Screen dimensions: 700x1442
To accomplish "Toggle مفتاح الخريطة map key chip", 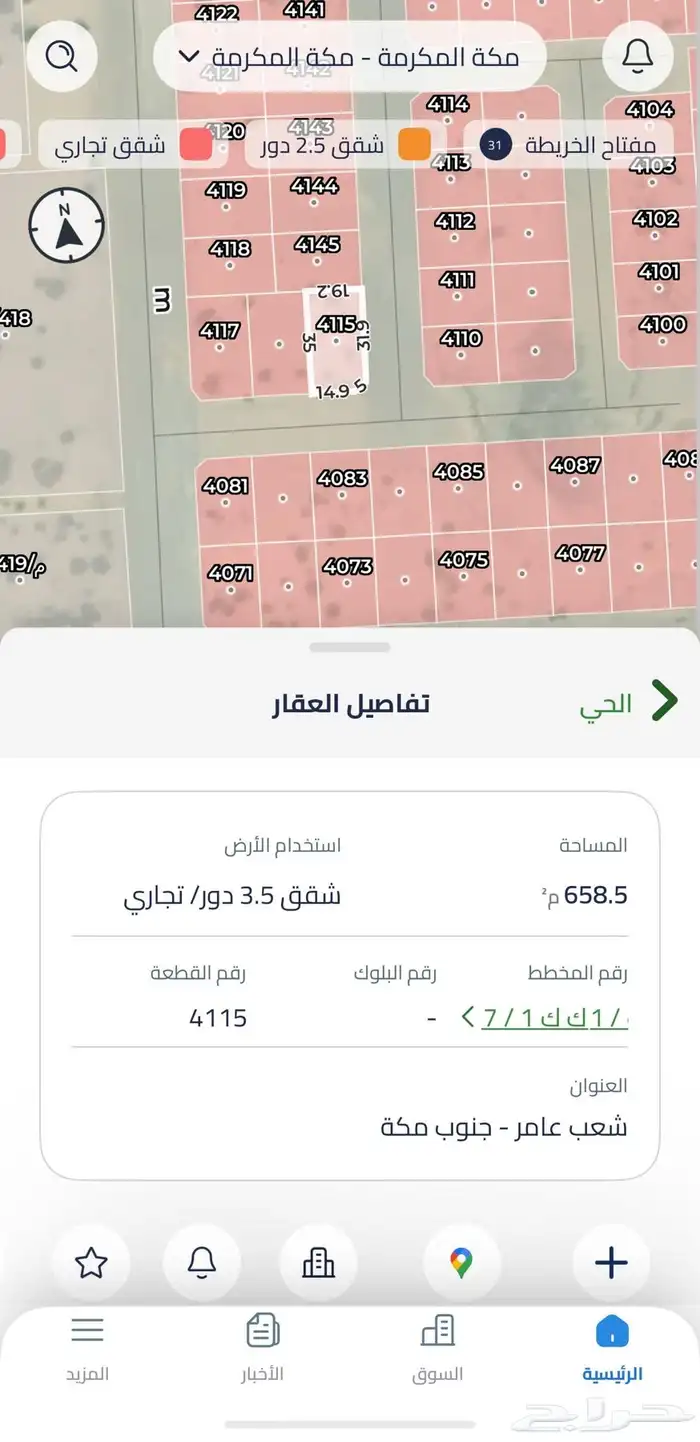I will coord(570,145).
